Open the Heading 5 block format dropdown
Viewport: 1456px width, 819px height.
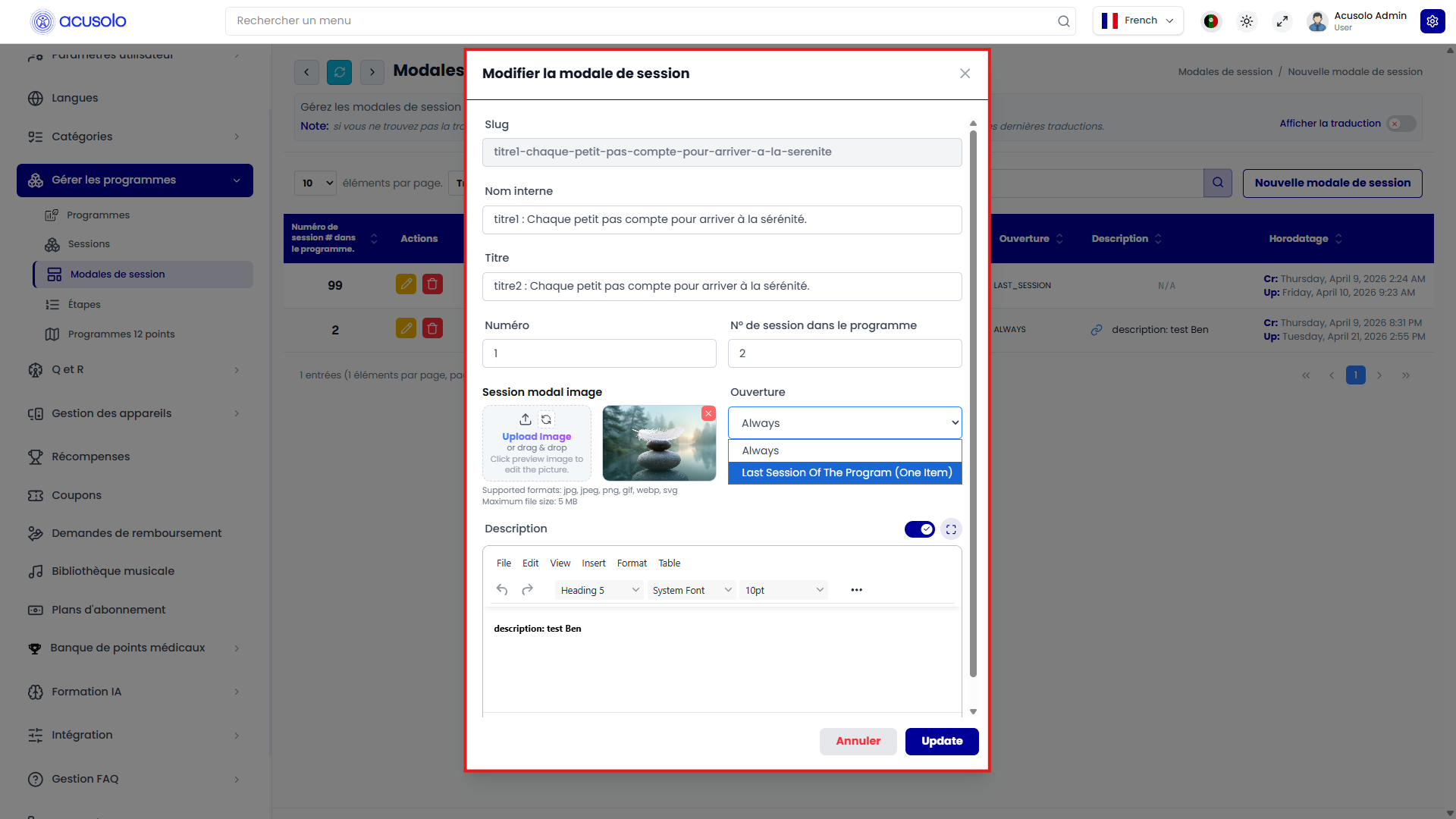pos(599,590)
